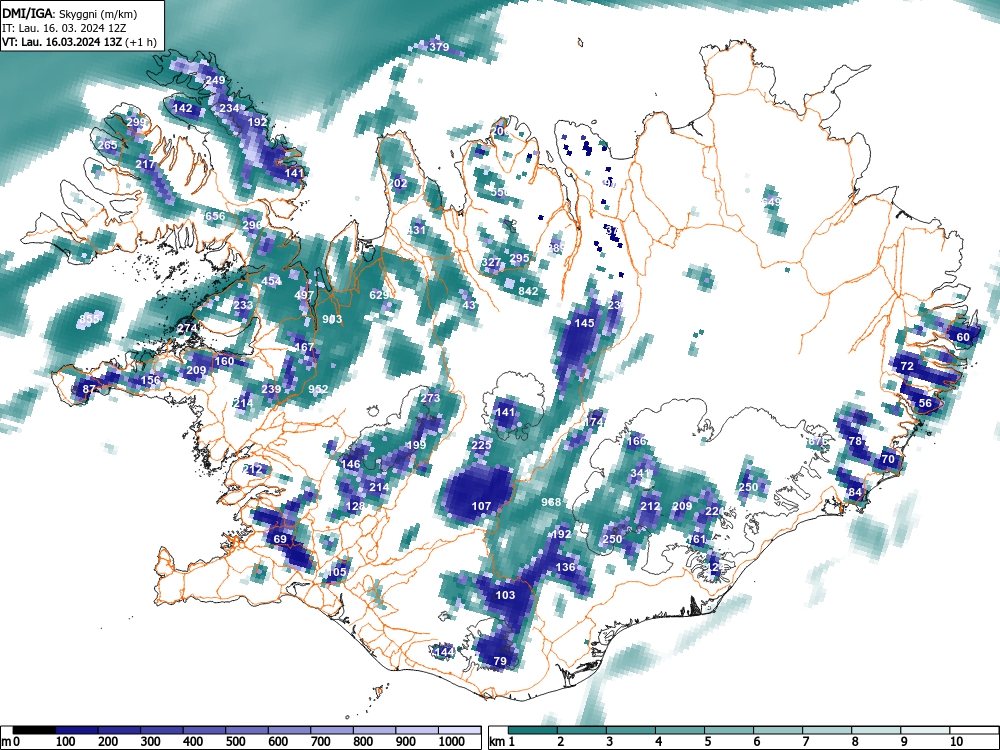This screenshot has height=750, width=1000.
Task: Click the 128 visibility value
Action: click(355, 506)
